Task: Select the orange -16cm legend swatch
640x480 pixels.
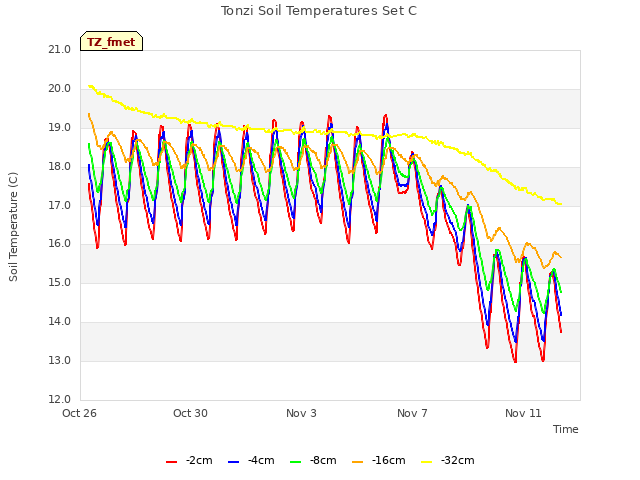Action: (x=358, y=462)
